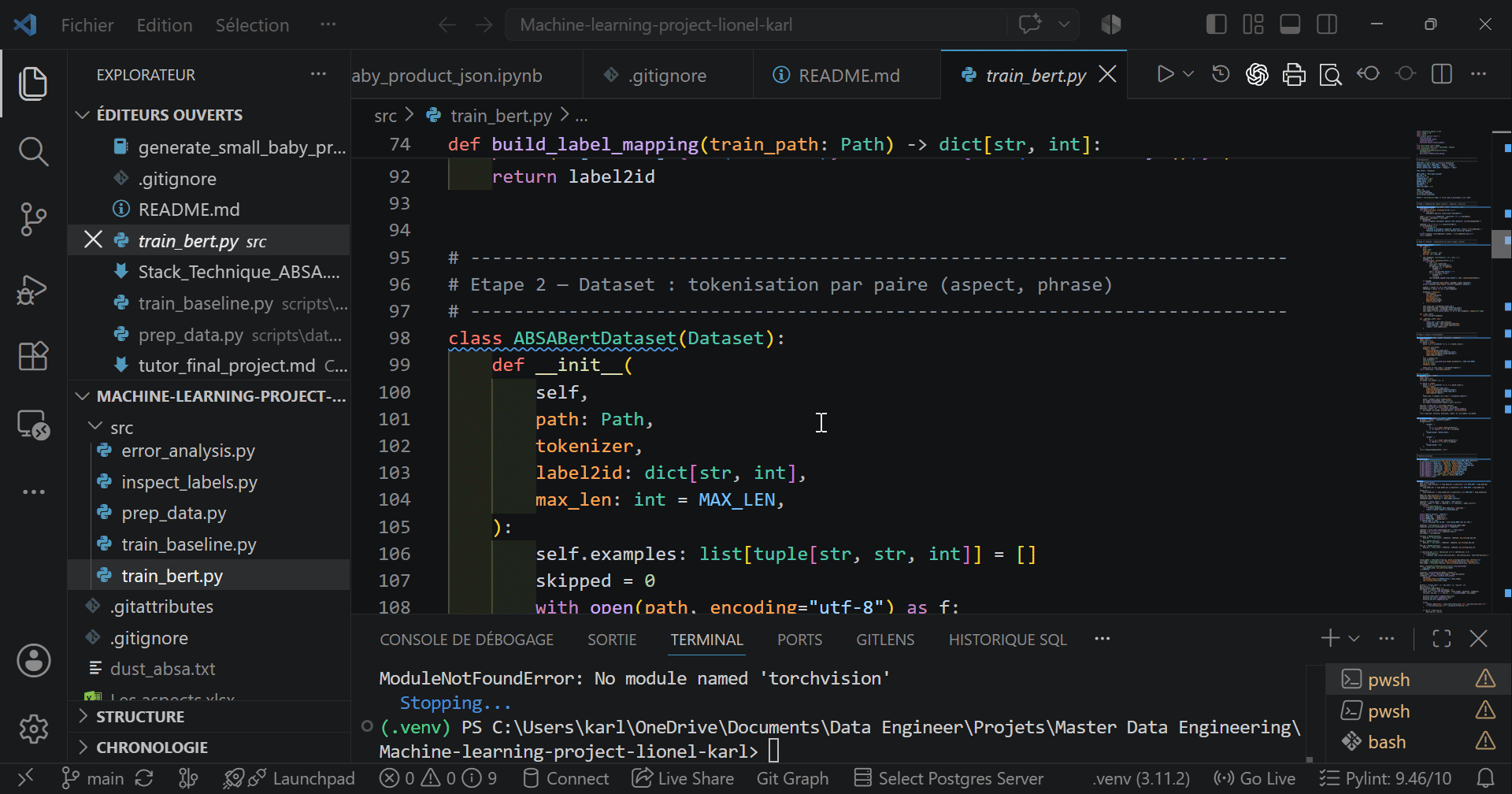Click the print preview icon in editor toolbar
This screenshot has height=794, width=1512.
click(x=1331, y=75)
